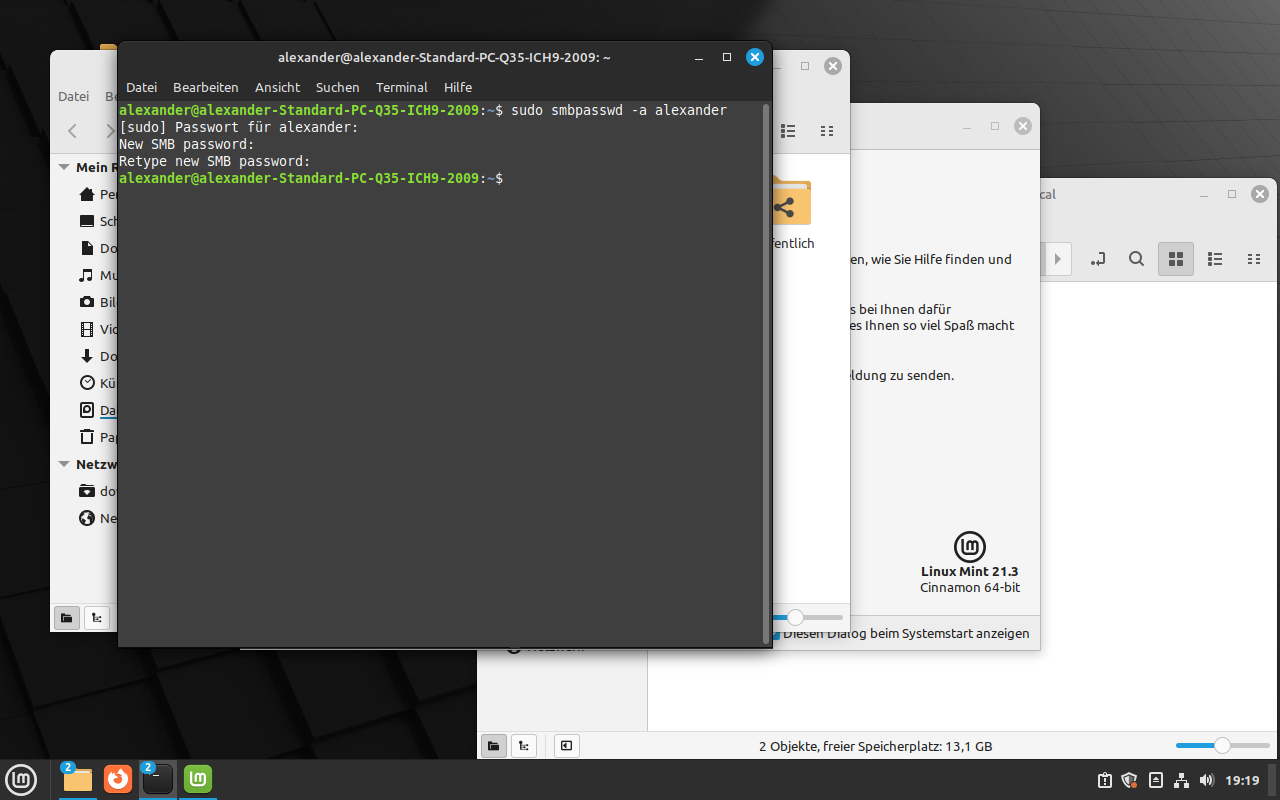The width and height of the screenshot is (1280, 800).
Task: Open Datei menu of the leftmost file manager
Action: click(73, 97)
